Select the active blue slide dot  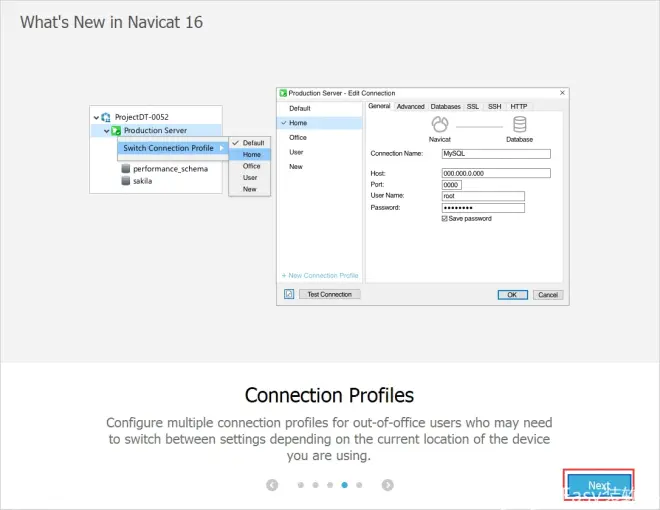(x=345, y=485)
